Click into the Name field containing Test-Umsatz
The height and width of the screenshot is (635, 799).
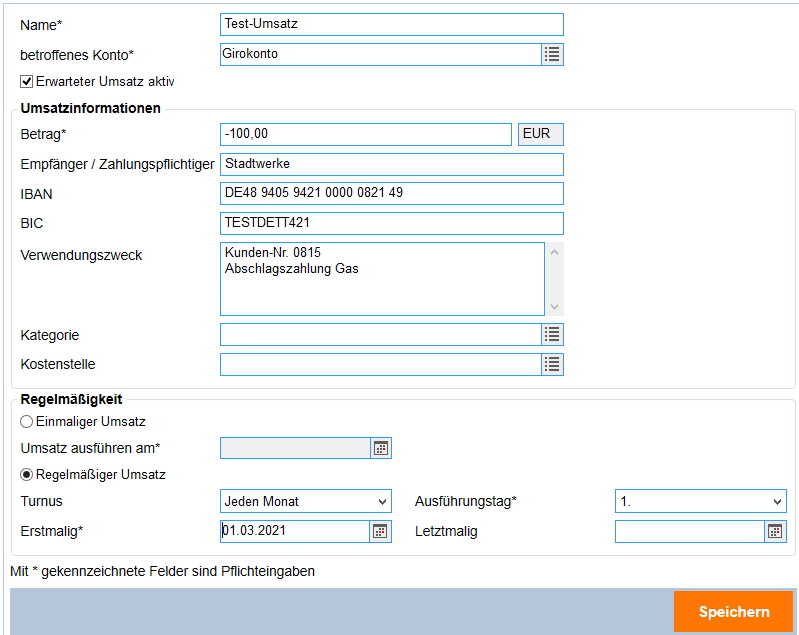(x=391, y=24)
